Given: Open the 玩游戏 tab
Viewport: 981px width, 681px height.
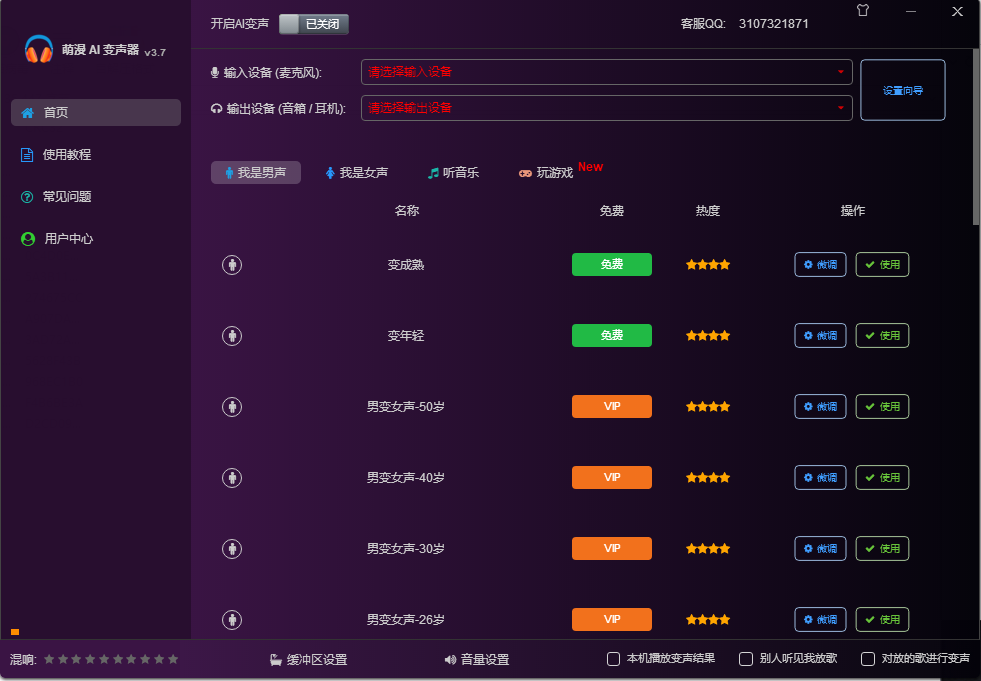Looking at the screenshot, I should tap(546, 173).
